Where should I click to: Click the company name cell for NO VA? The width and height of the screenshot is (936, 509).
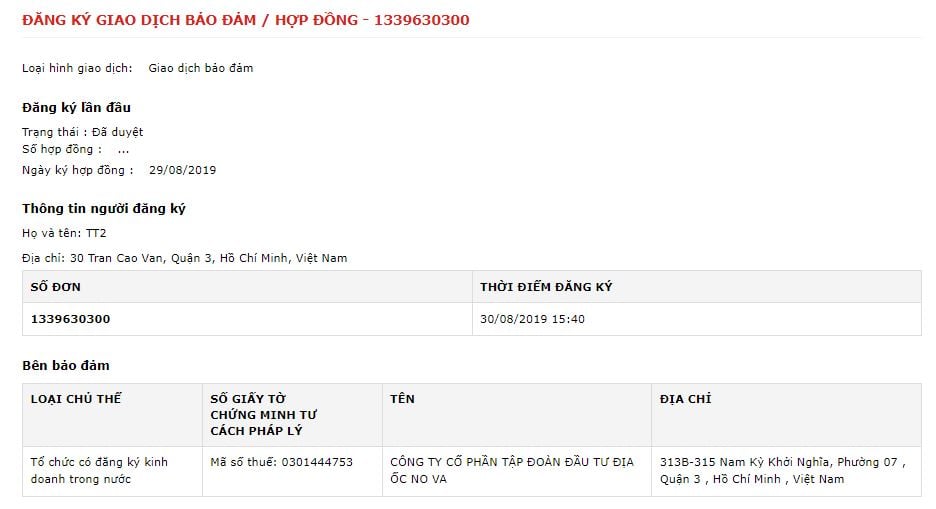[x=512, y=470]
